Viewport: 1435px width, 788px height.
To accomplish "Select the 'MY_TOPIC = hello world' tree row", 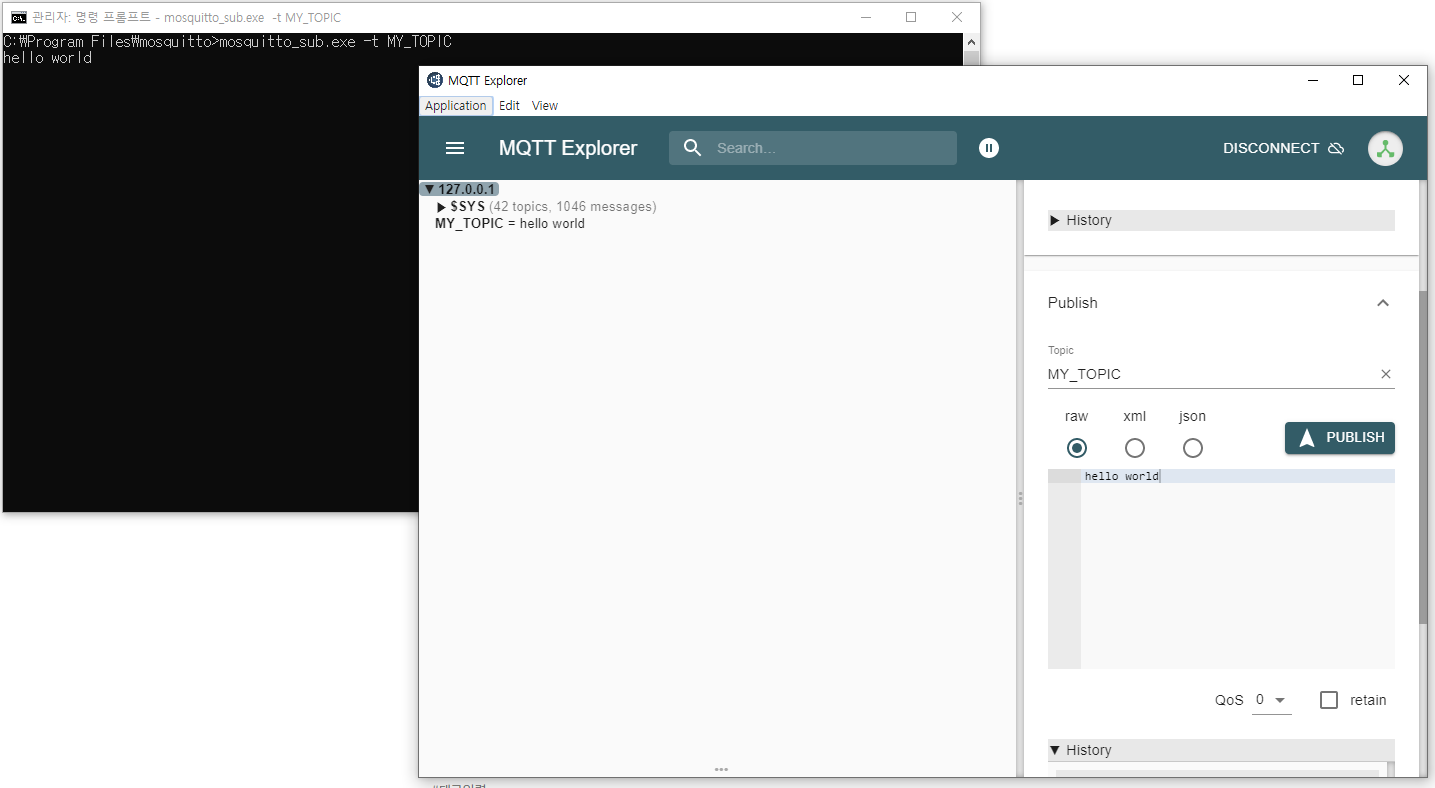I will [x=510, y=224].
